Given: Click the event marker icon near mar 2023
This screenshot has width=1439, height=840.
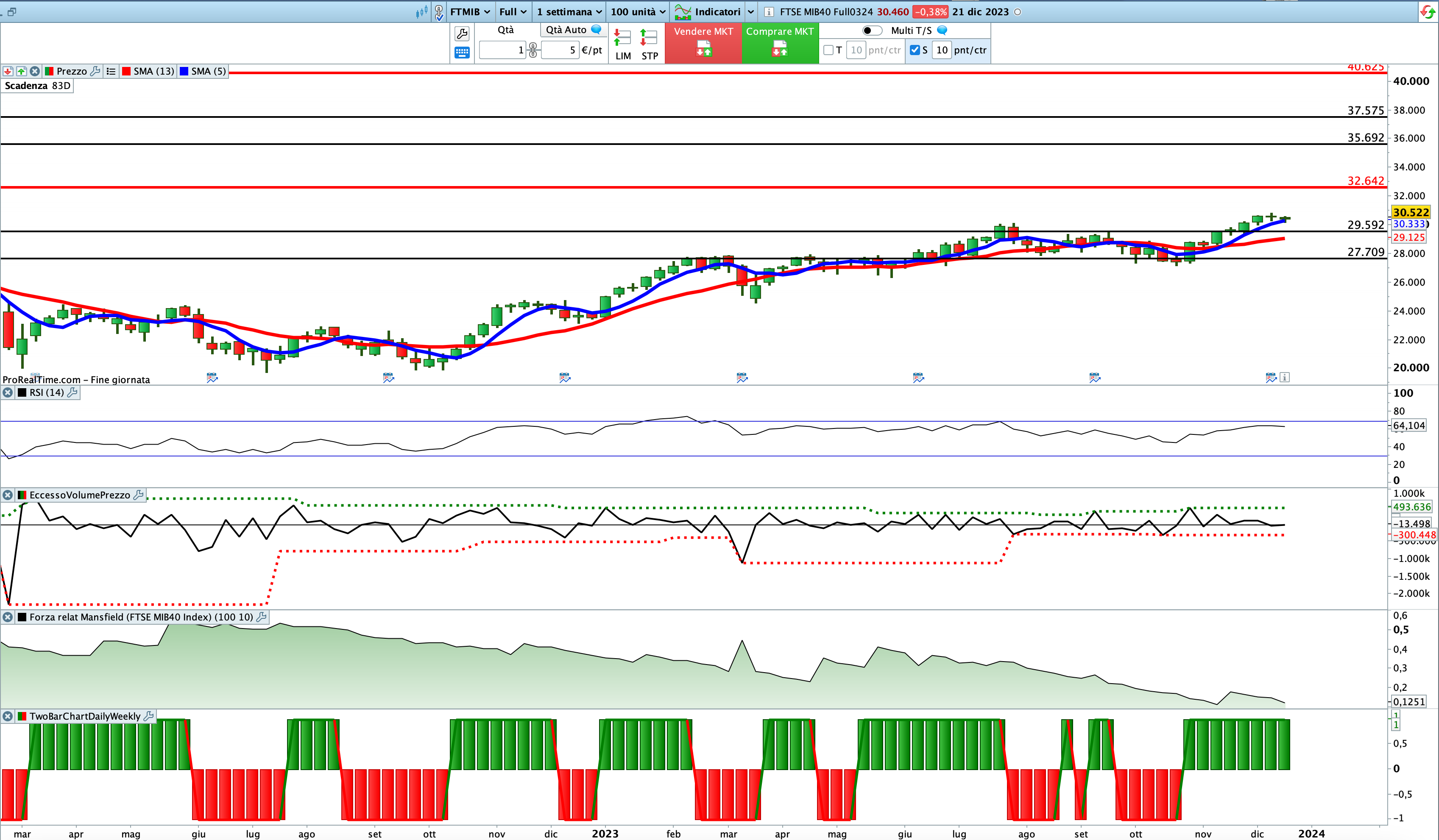Looking at the screenshot, I should pyautogui.click(x=742, y=377).
